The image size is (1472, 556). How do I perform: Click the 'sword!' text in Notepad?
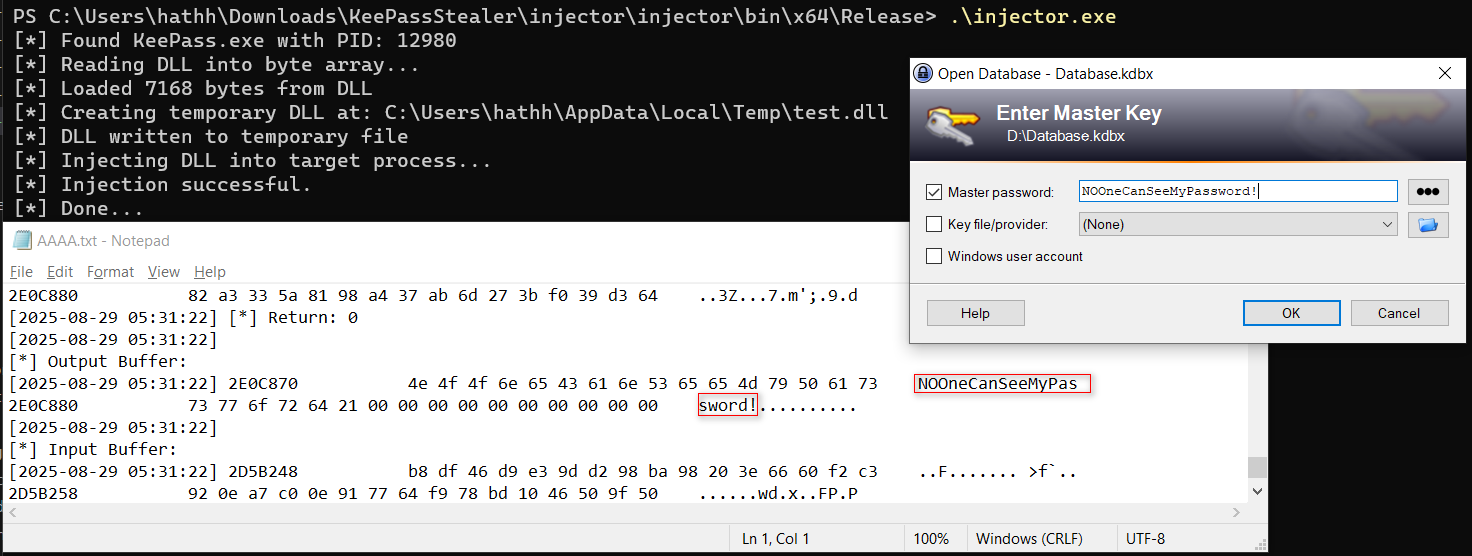pyautogui.click(x=728, y=406)
